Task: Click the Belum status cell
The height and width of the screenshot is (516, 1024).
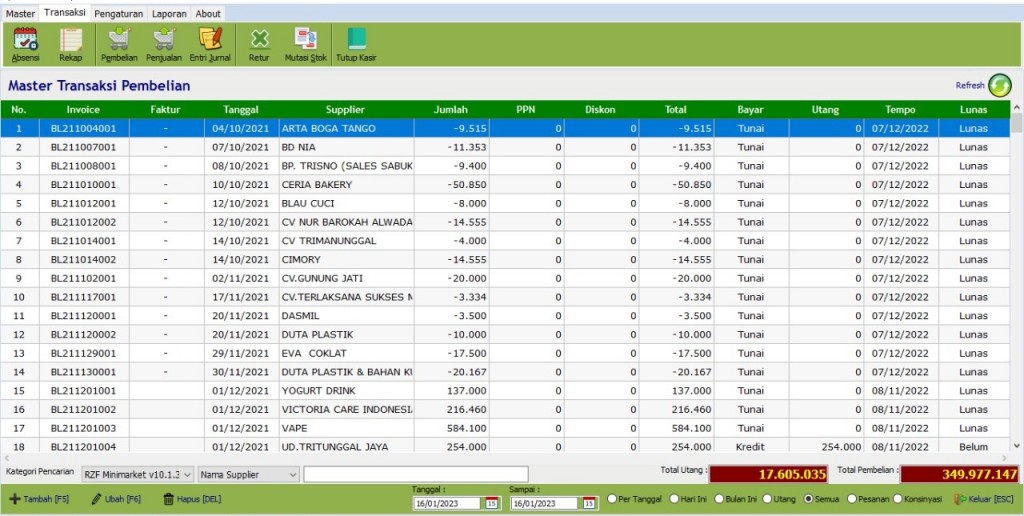Action: (x=974, y=447)
